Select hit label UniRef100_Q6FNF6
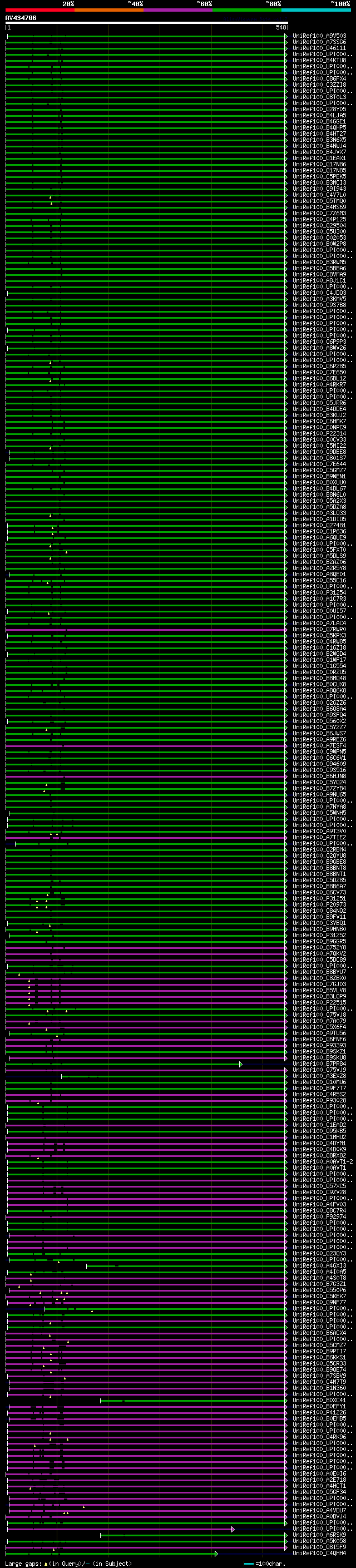Image resolution: width=356 pixels, height=1568 pixels. [319, 1039]
